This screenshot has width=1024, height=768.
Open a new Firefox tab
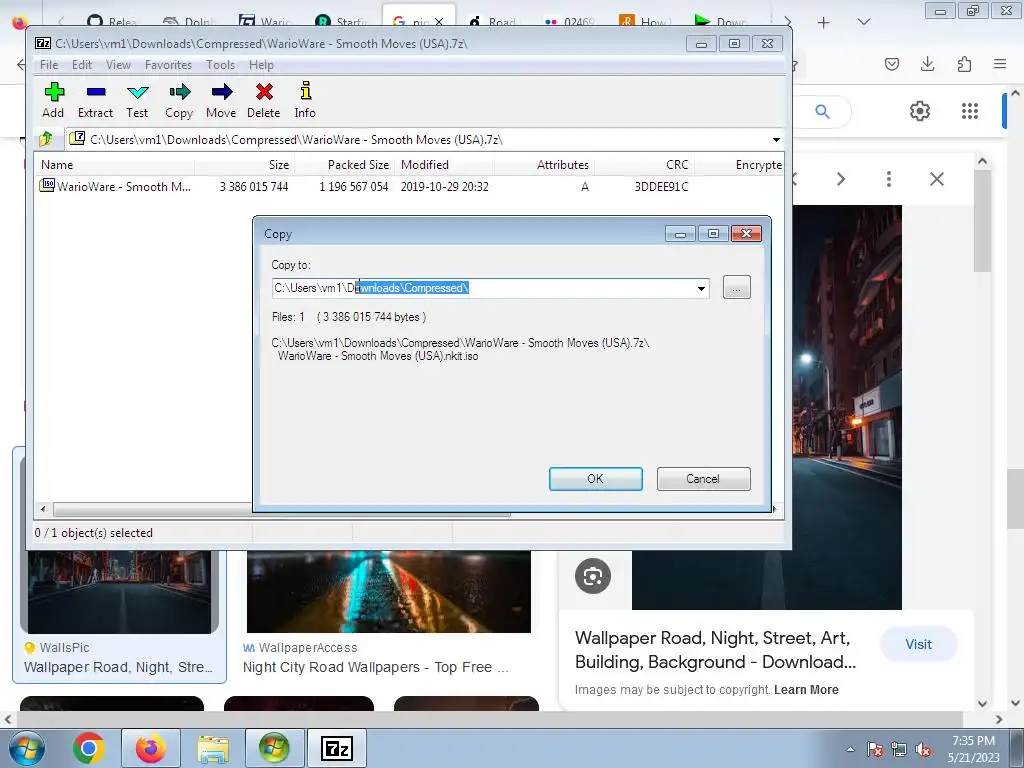point(824,23)
